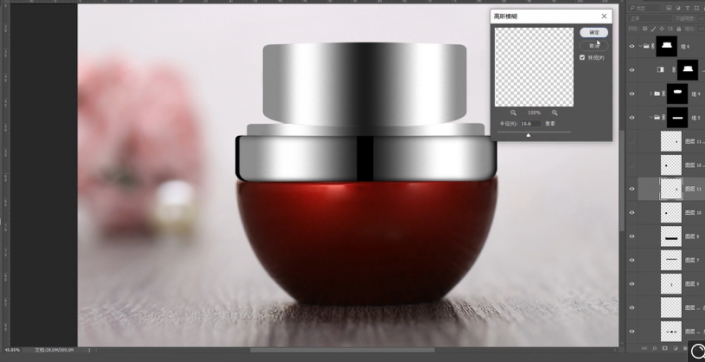Image resolution: width=705 pixels, height=362 pixels.
Task: Close the Gaussian Blur dialog window
Action: click(x=604, y=16)
